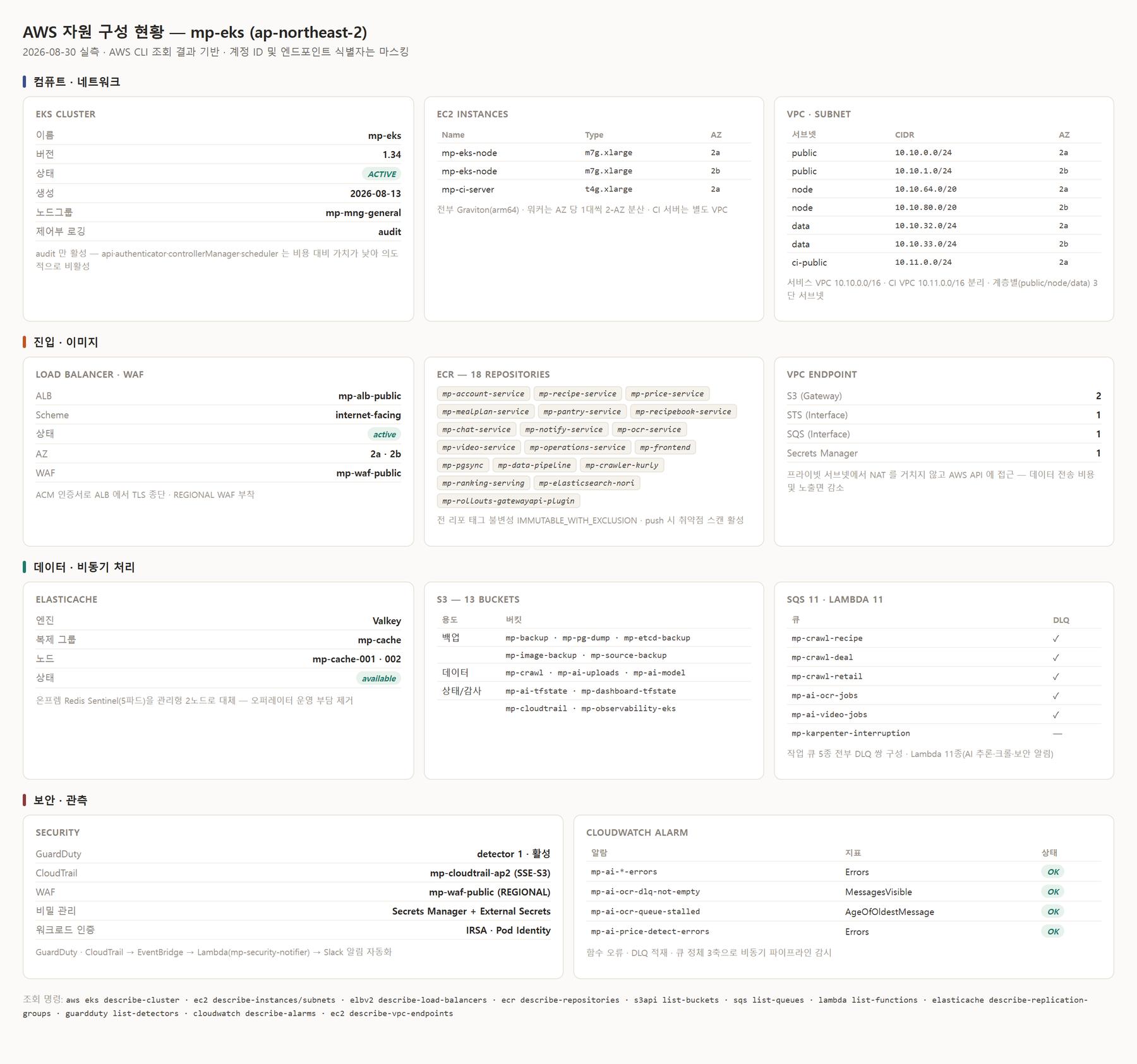
Task: Click the mp-ocr-service repository tag
Action: click(649, 429)
